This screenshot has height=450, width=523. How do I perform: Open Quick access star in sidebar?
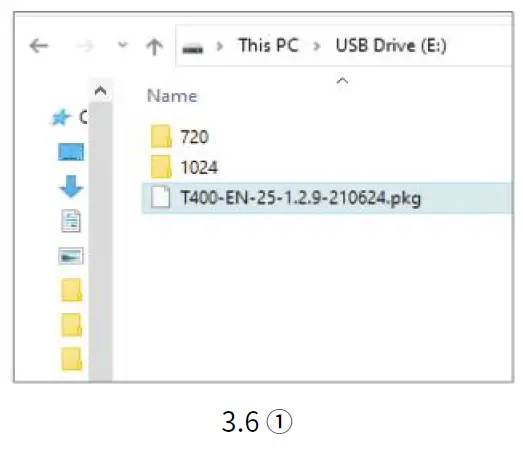pyautogui.click(x=61, y=117)
